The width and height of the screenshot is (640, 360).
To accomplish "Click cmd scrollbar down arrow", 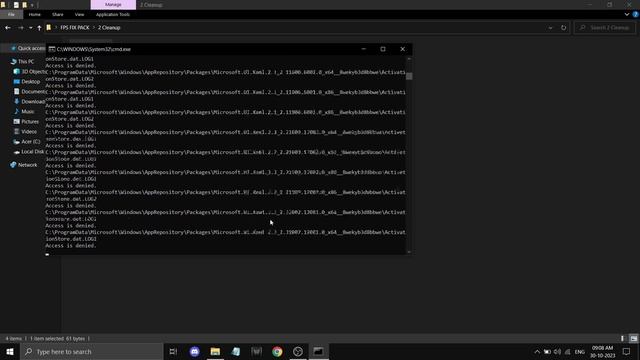I will click(409, 252).
